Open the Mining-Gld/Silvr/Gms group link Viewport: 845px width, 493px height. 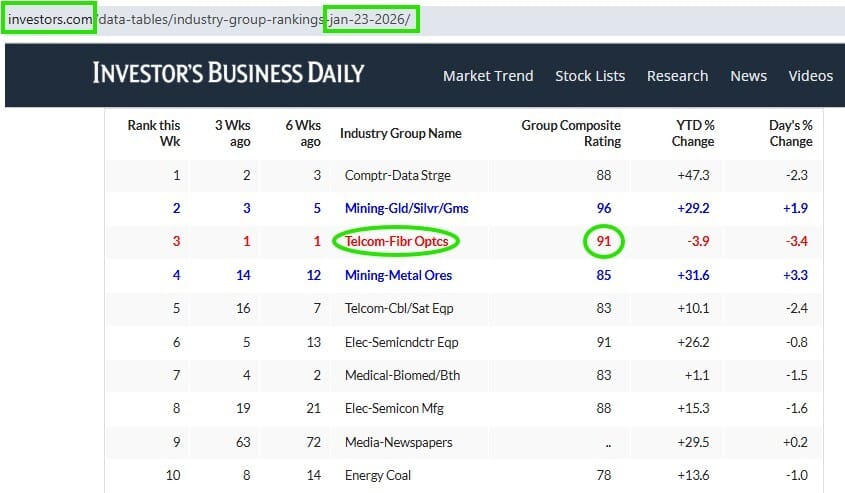407,208
